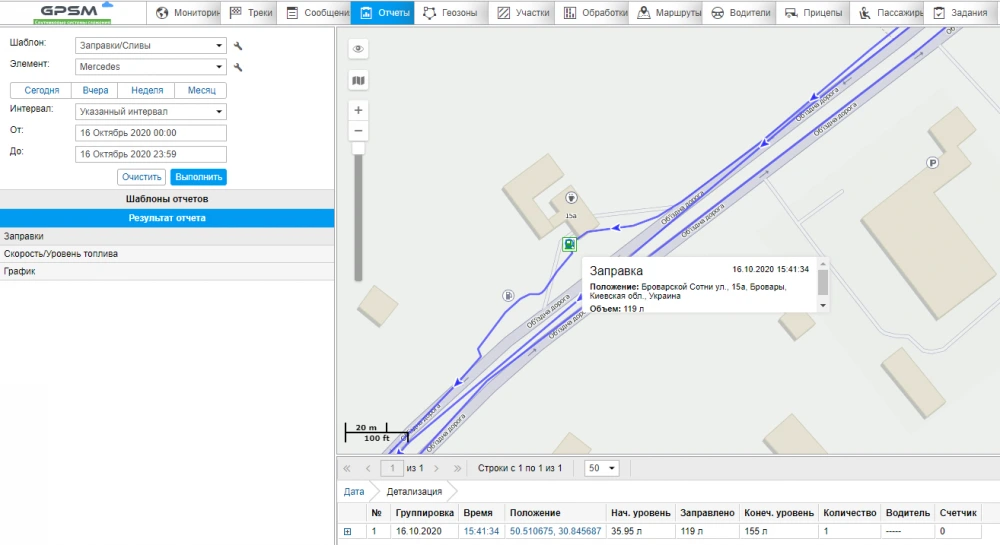Viewport: 1000px width, 546px height.
Task: Zoom in the map with plus
Action: click(358, 110)
